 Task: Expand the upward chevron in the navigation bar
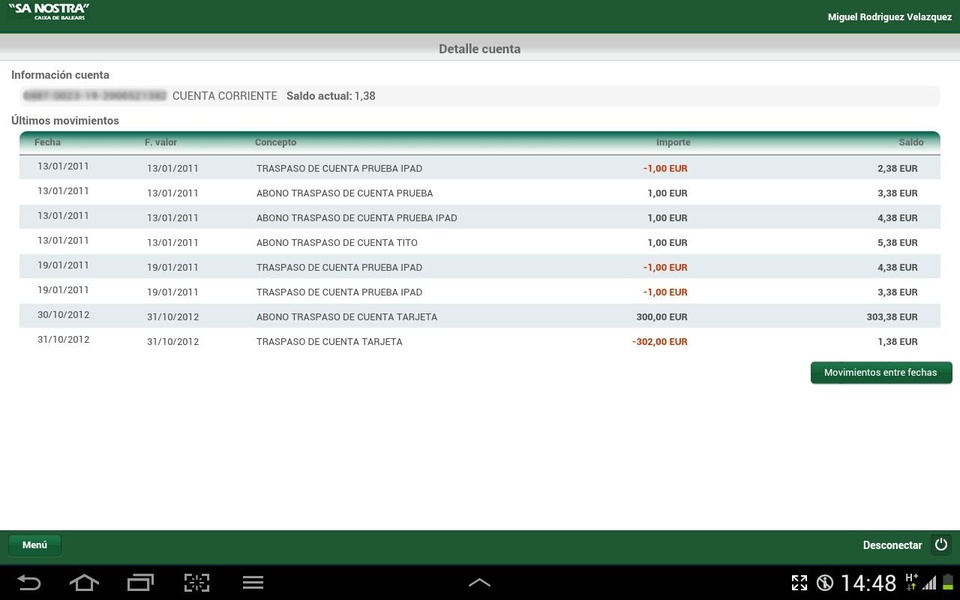click(x=479, y=583)
